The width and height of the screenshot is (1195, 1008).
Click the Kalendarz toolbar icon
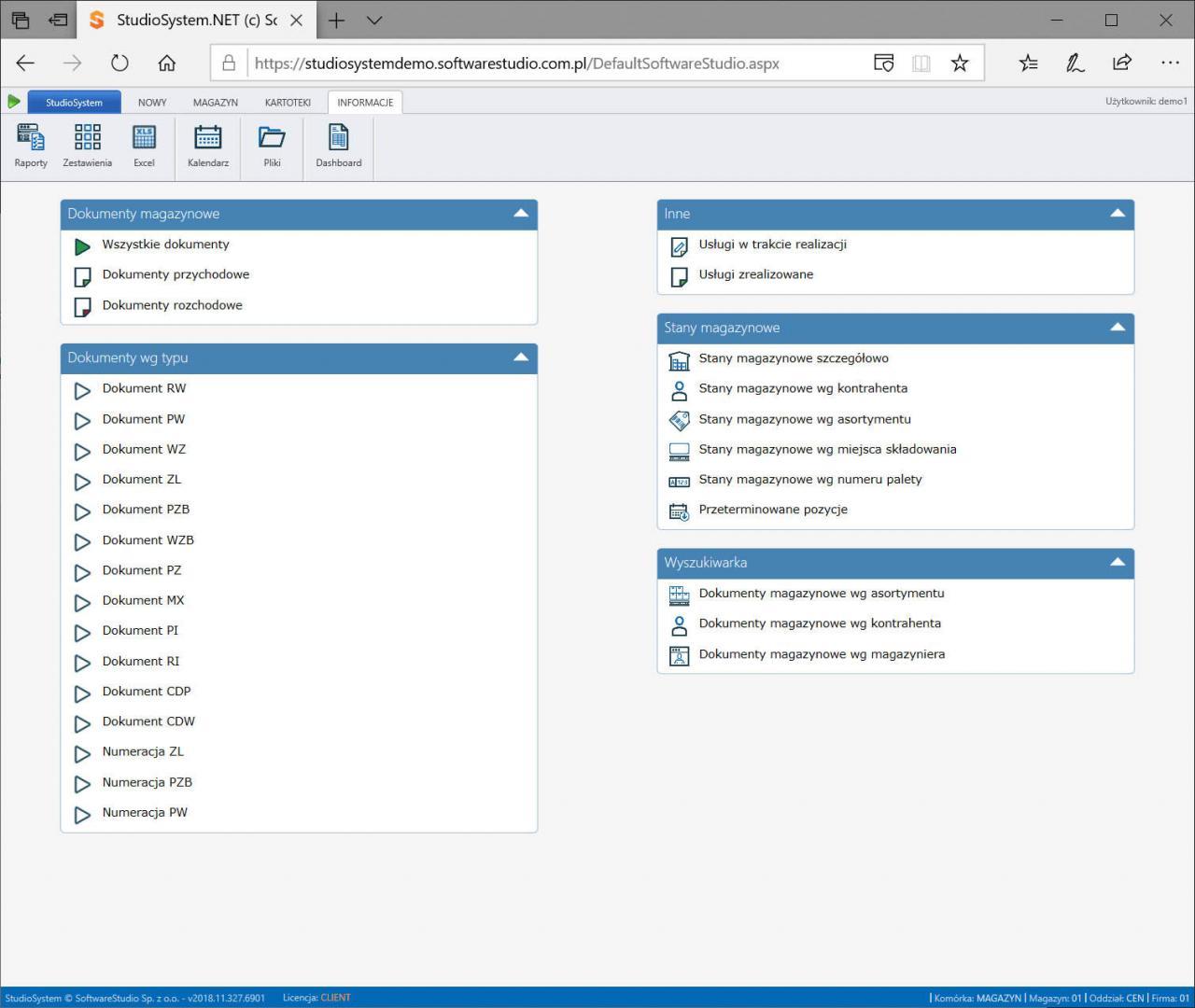[x=207, y=145]
